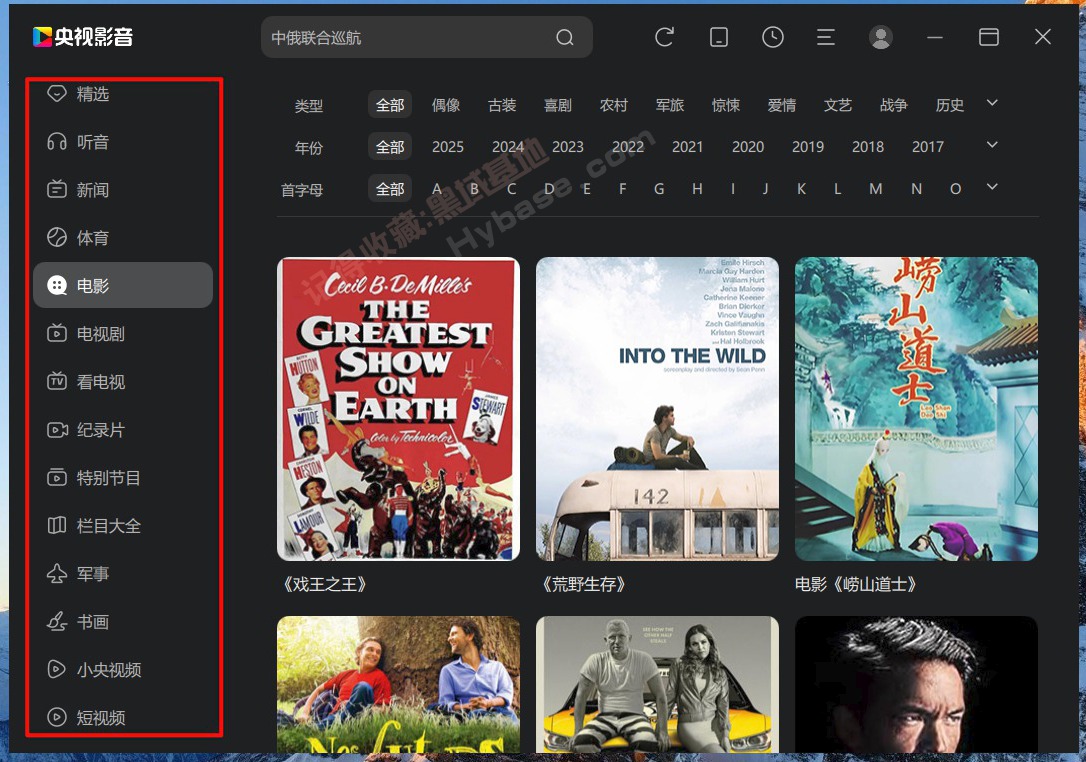Select 喜剧 genre filter
Screen dimensions: 1086x762
click(558, 105)
